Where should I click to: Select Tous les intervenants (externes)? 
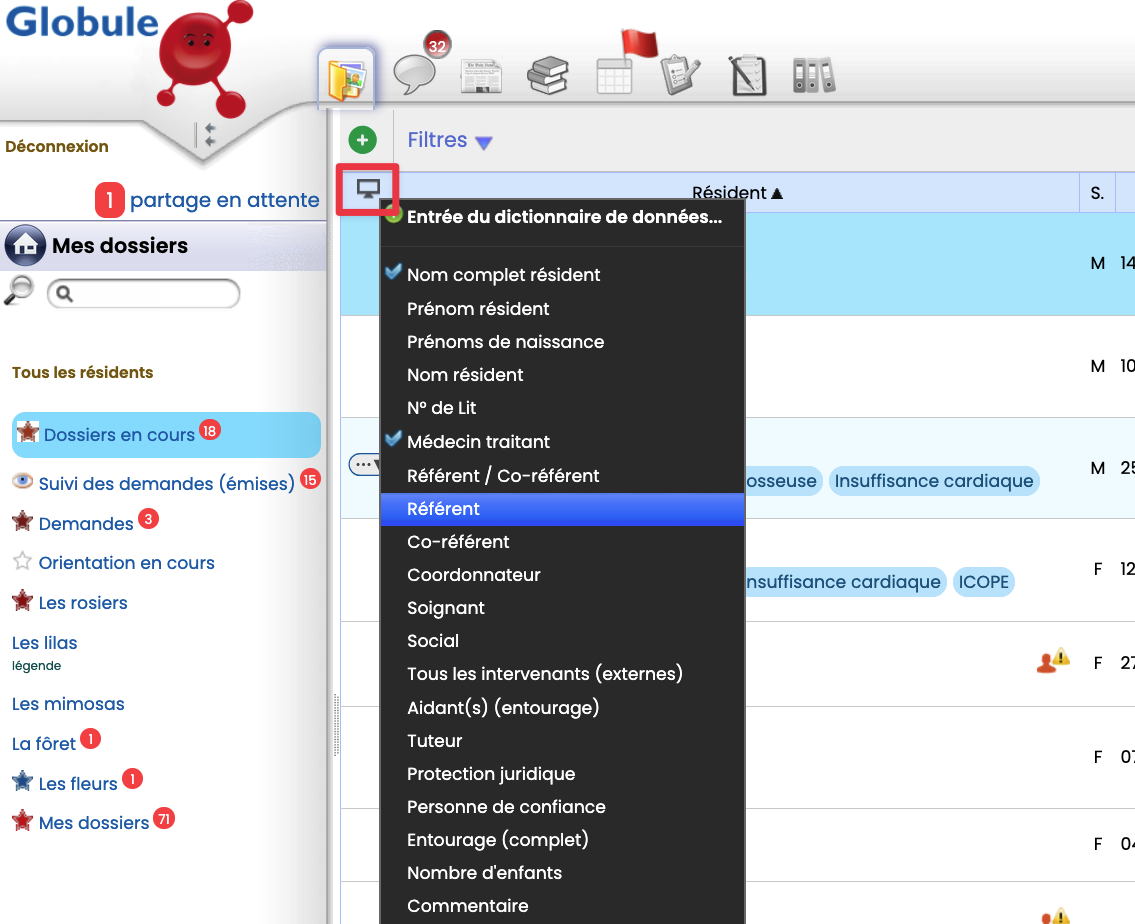click(544, 674)
